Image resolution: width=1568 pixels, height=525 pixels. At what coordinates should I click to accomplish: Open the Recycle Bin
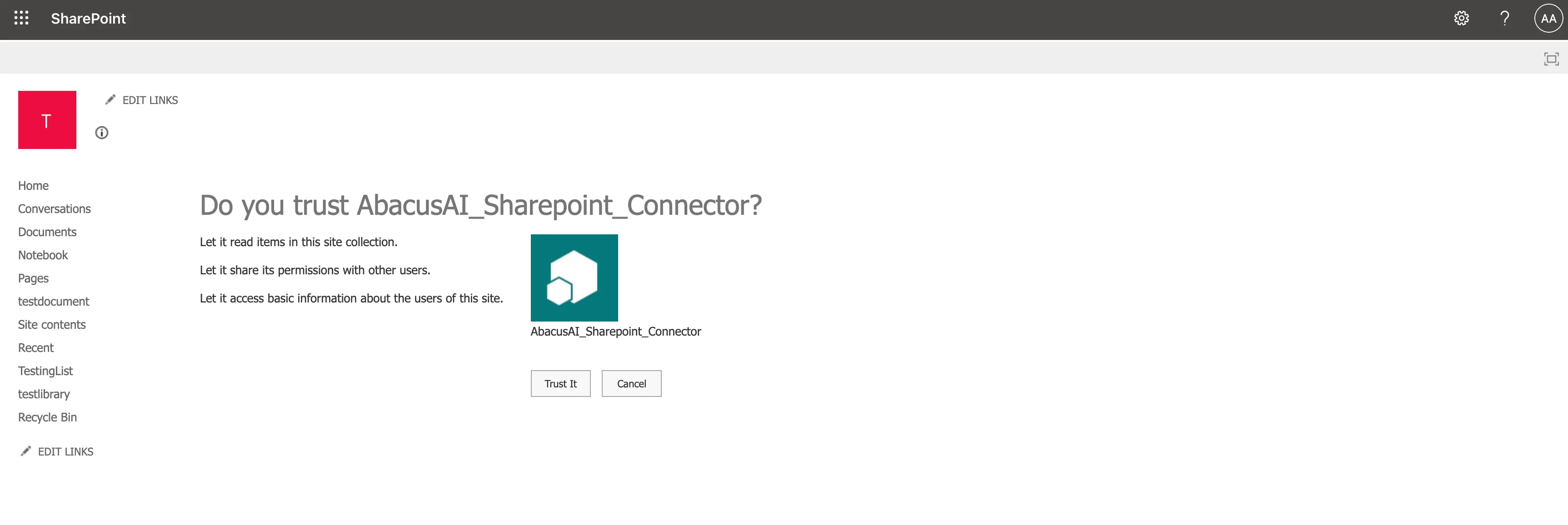(47, 417)
